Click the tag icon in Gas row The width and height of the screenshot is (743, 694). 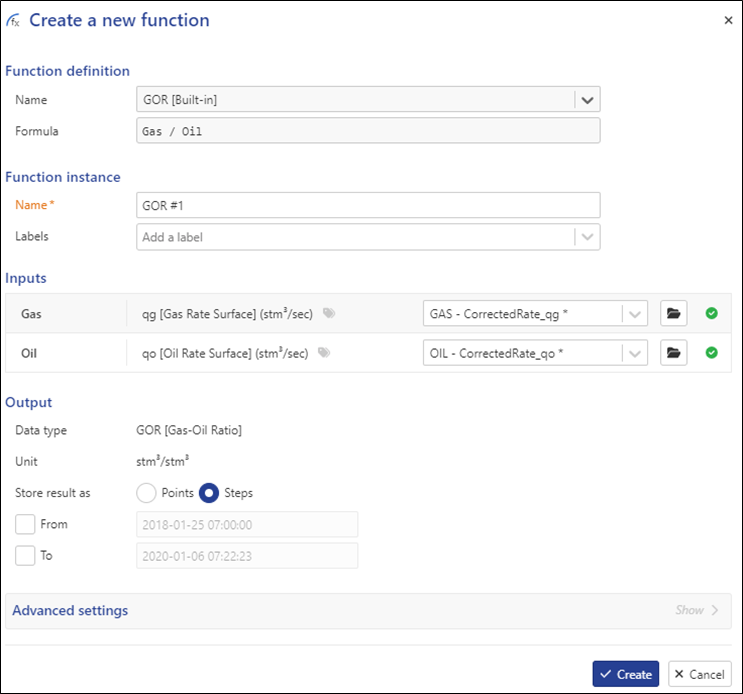coord(329,313)
